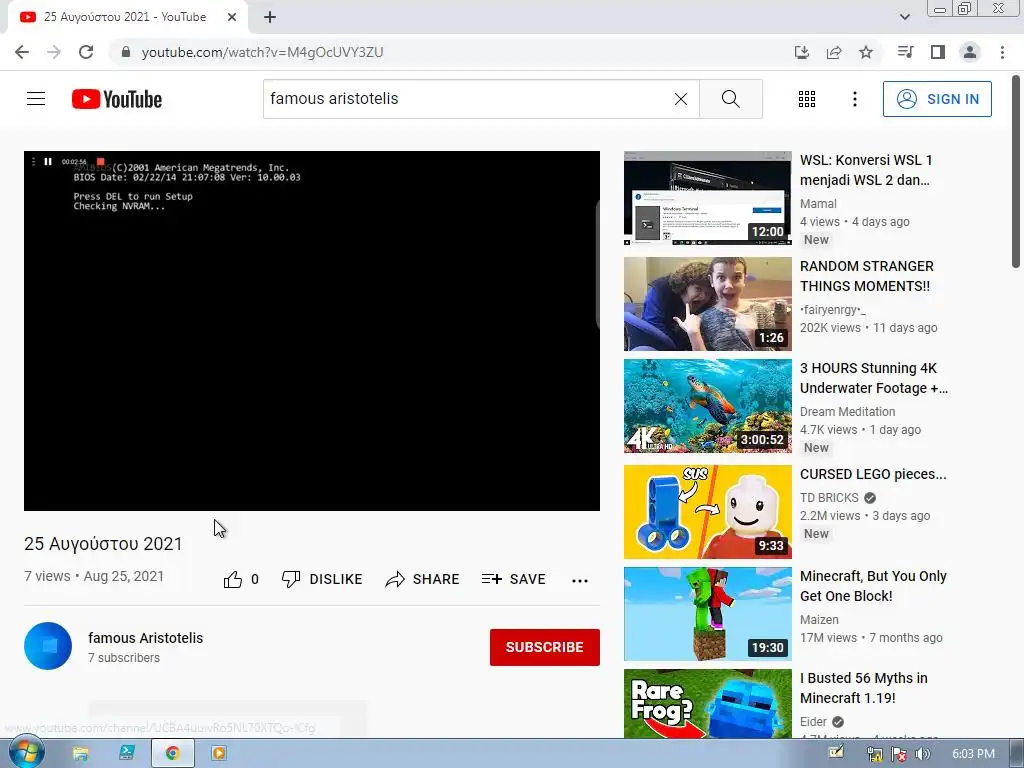The image size is (1024, 768).
Task: Open the YouTube hamburger guide menu
Action: pos(36,99)
